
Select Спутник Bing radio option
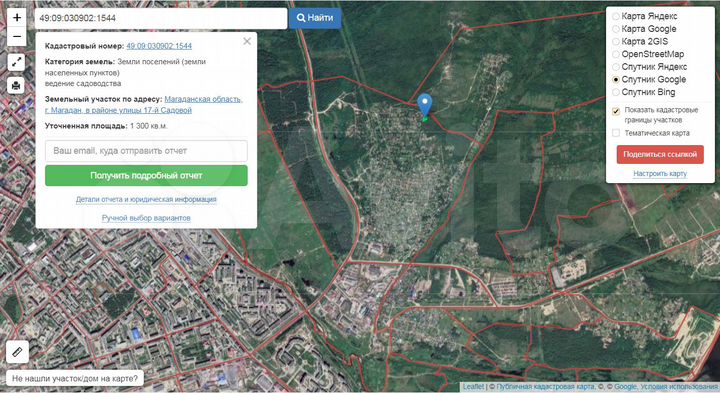616,92
